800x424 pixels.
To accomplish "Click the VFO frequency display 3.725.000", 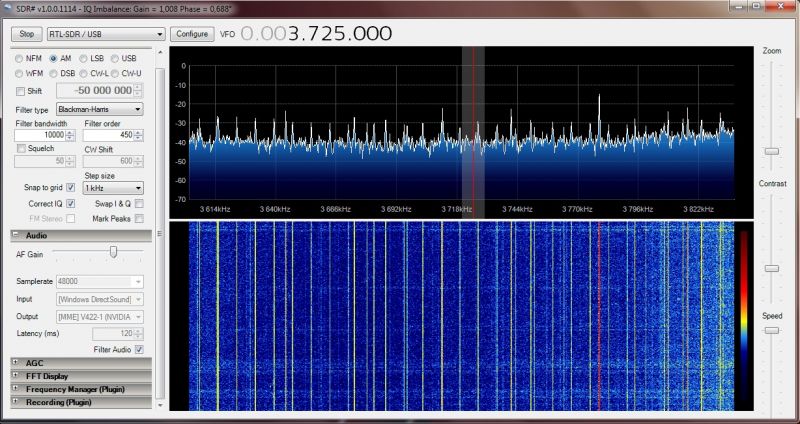I will pos(316,34).
